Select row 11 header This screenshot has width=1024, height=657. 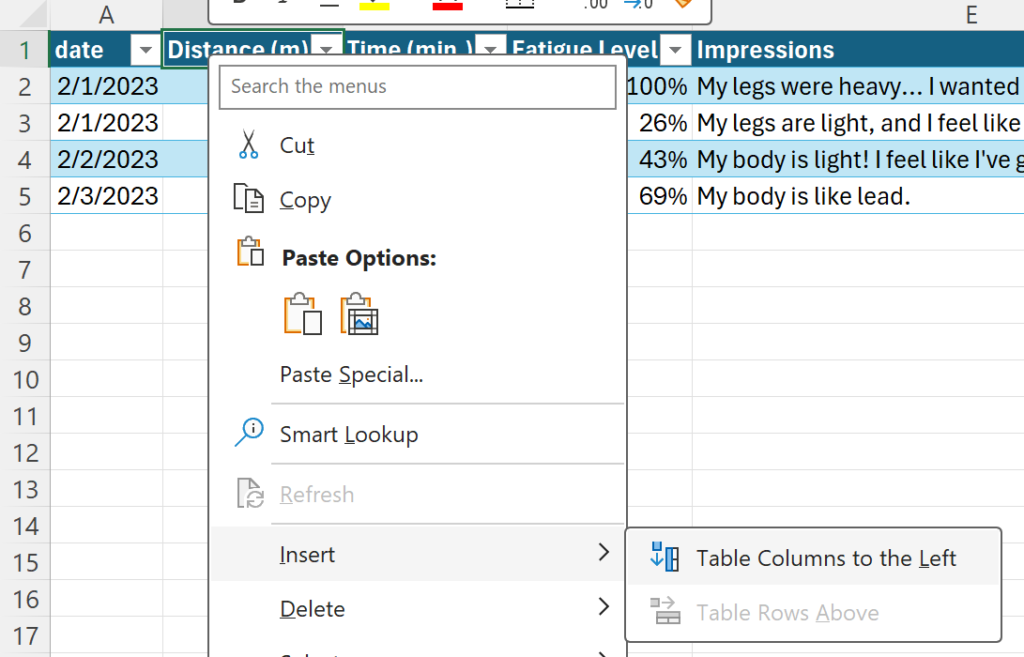pos(25,415)
